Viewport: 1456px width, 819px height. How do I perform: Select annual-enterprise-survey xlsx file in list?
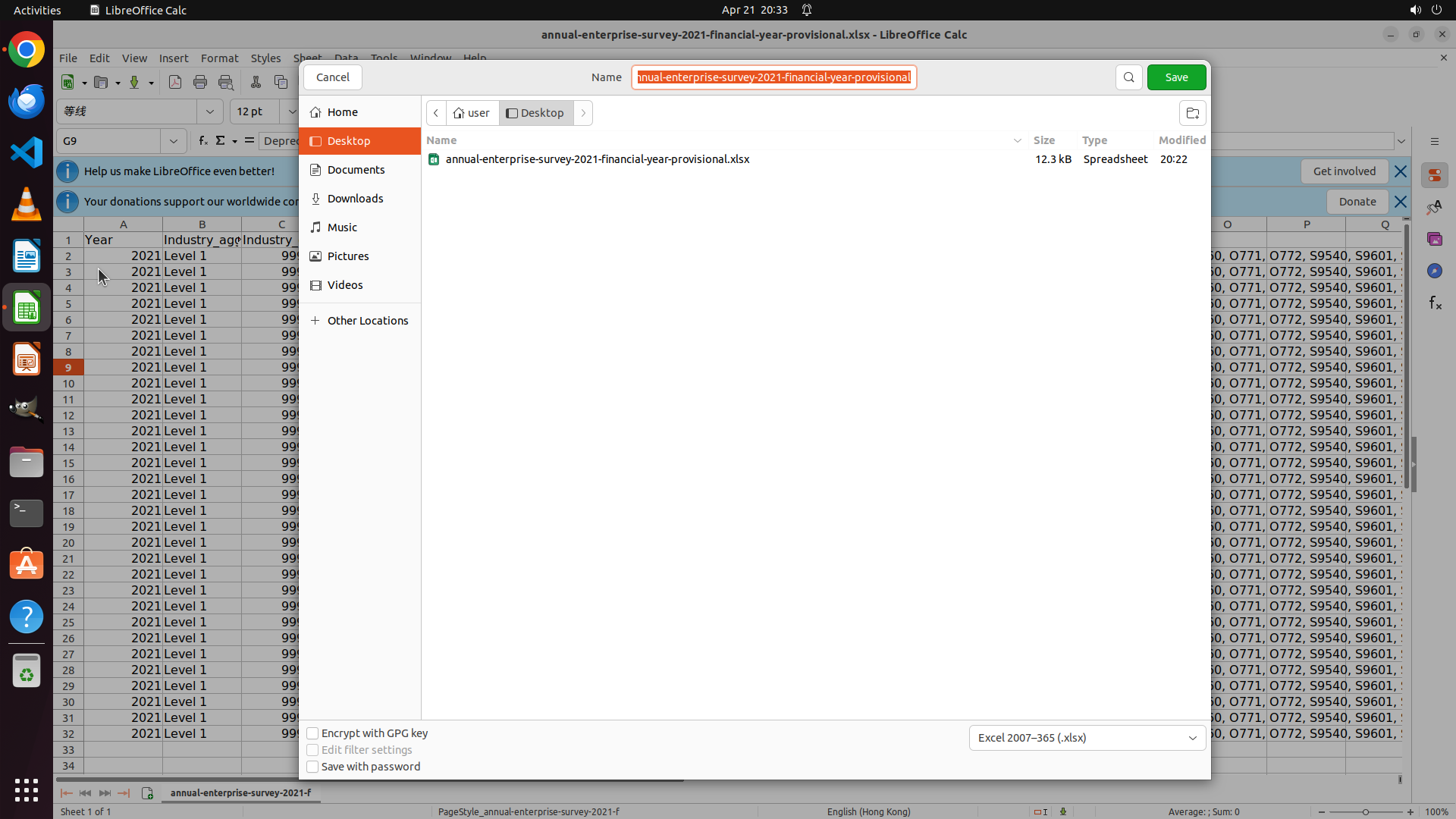click(597, 159)
